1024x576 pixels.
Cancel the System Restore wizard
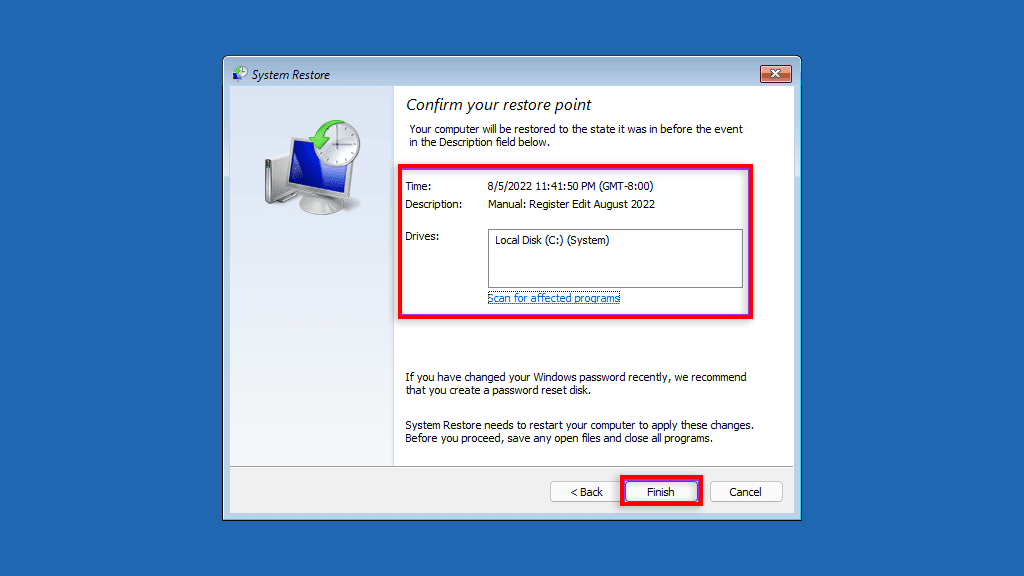coord(745,492)
